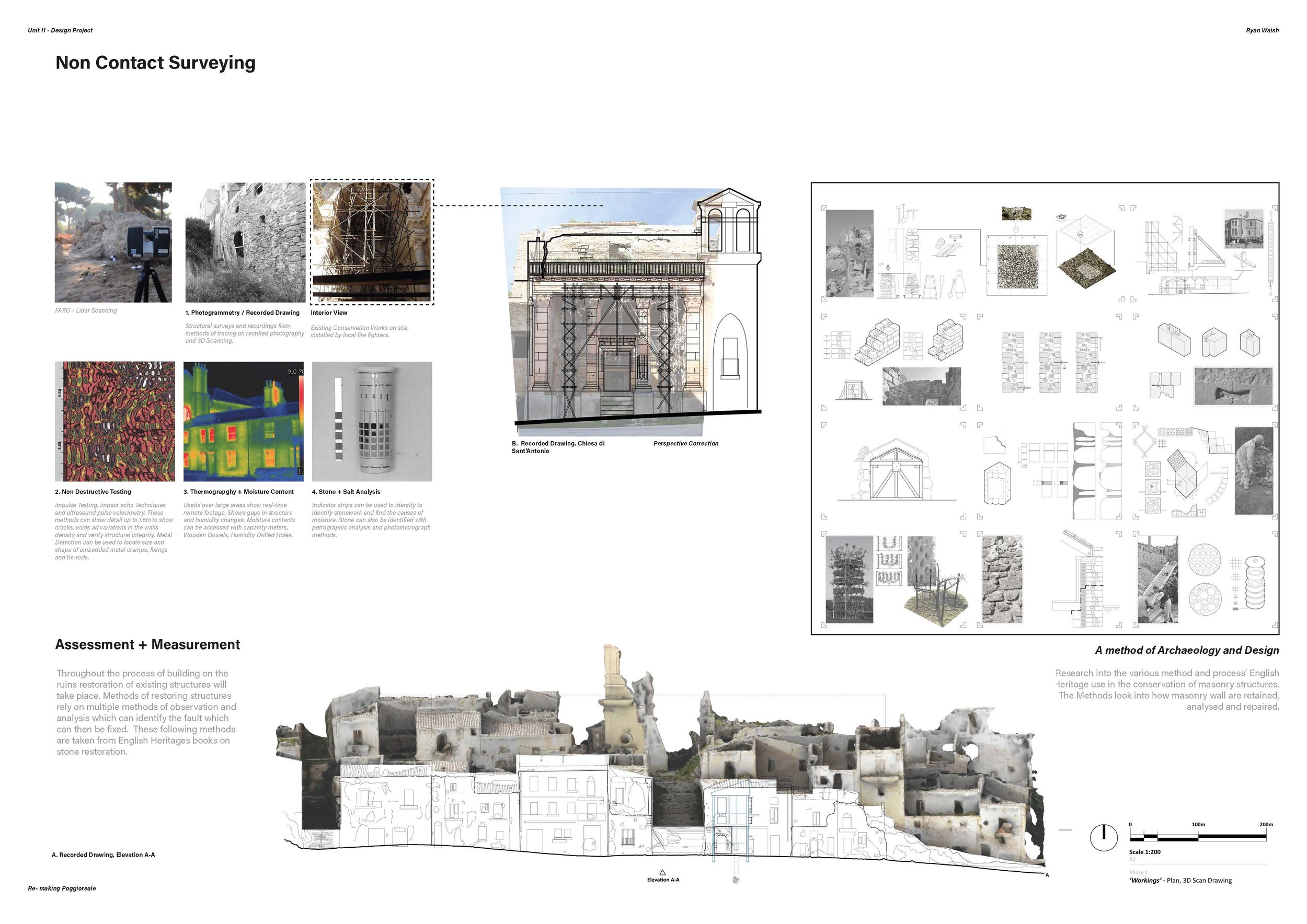The width and height of the screenshot is (1307, 924).
Task: Click 'Unit 11 - Design Project' header text
Action: [60, 30]
